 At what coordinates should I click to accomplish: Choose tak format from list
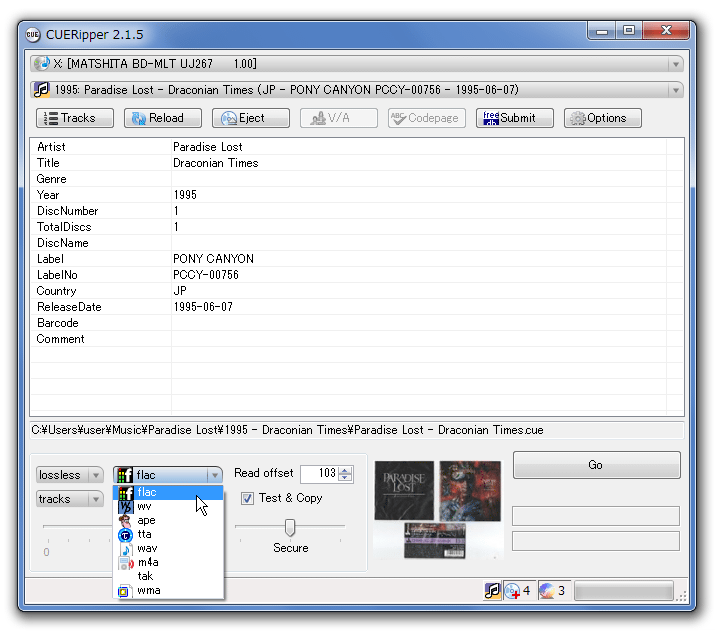click(168, 576)
